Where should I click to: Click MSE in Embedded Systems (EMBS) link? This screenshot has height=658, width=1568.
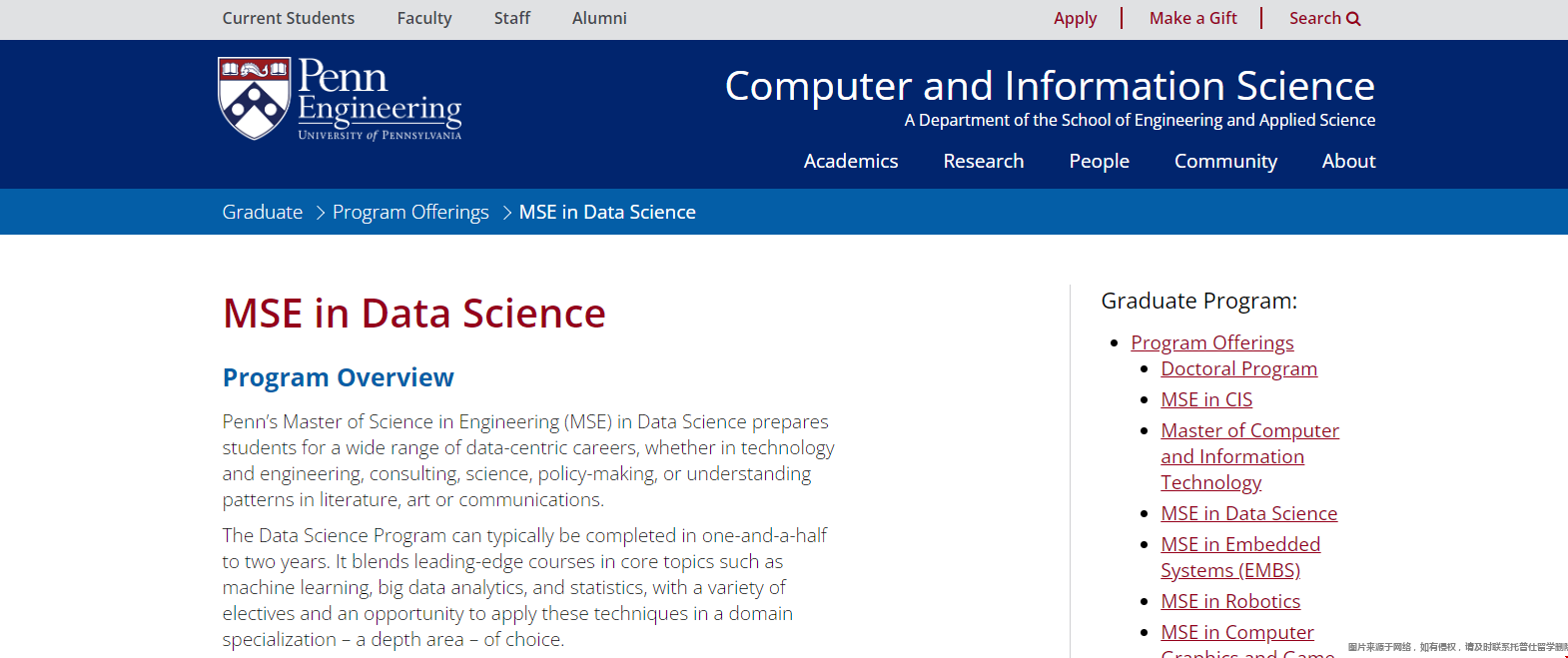coord(1239,557)
